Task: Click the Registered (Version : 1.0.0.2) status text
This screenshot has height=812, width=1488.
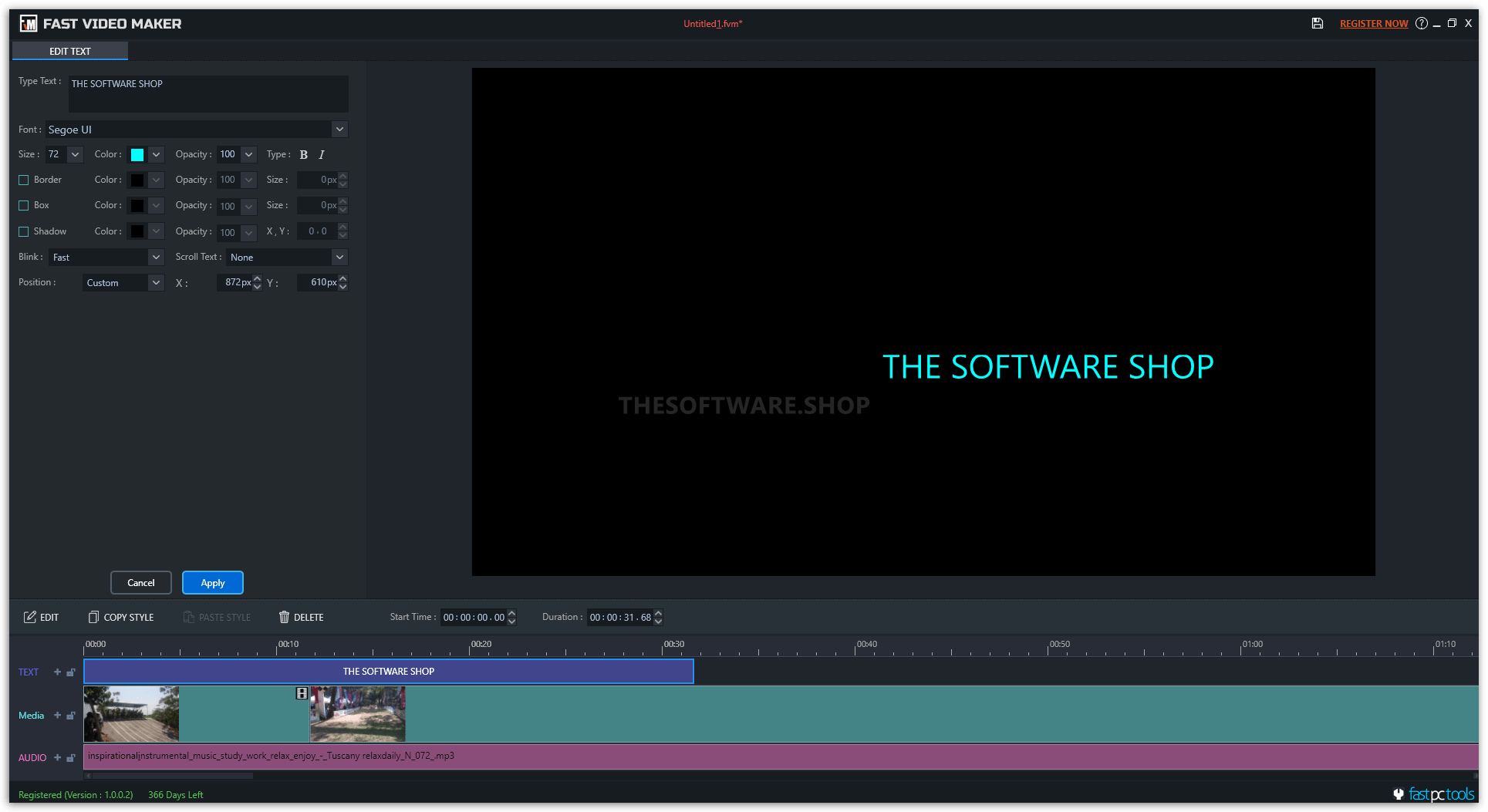Action: point(76,795)
